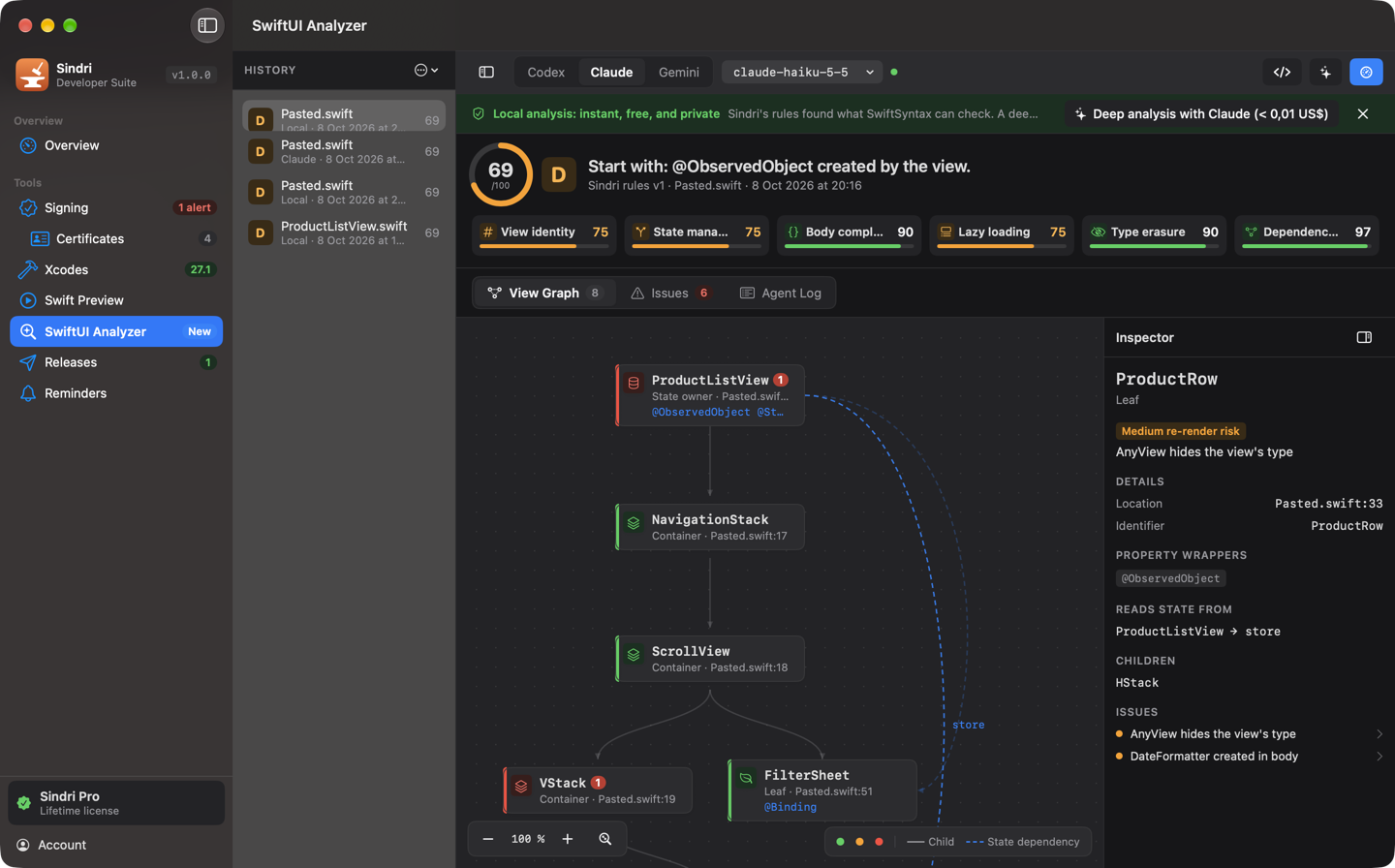Collapse the Inspector panel
1395x868 pixels.
tap(1364, 337)
